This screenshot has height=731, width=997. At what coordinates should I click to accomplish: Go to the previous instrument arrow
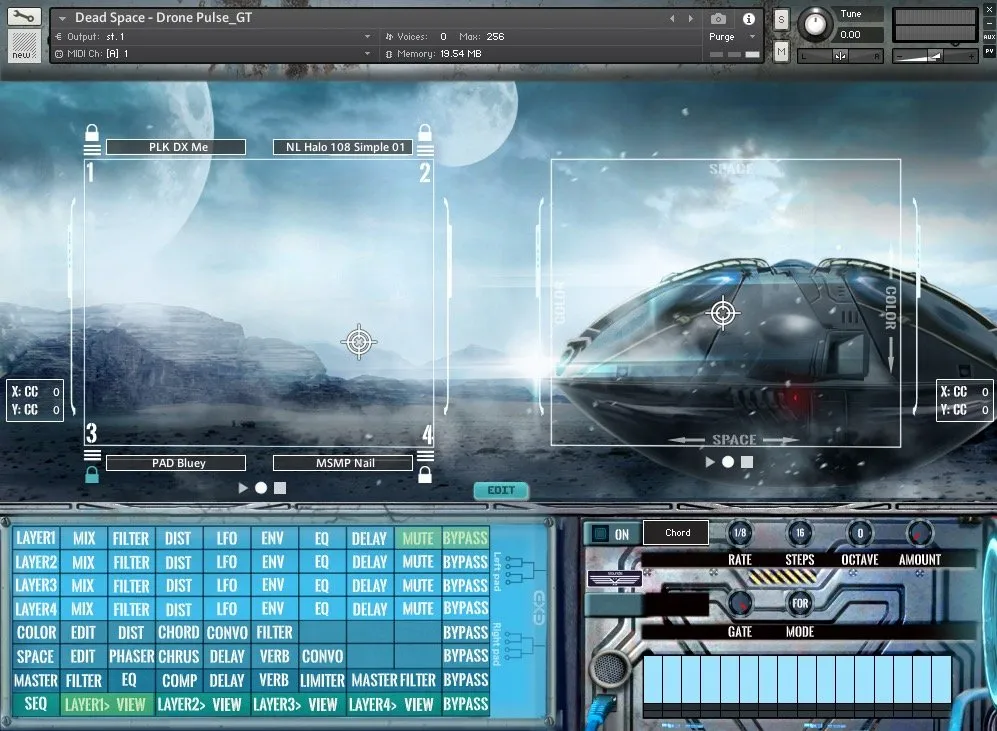[672, 19]
